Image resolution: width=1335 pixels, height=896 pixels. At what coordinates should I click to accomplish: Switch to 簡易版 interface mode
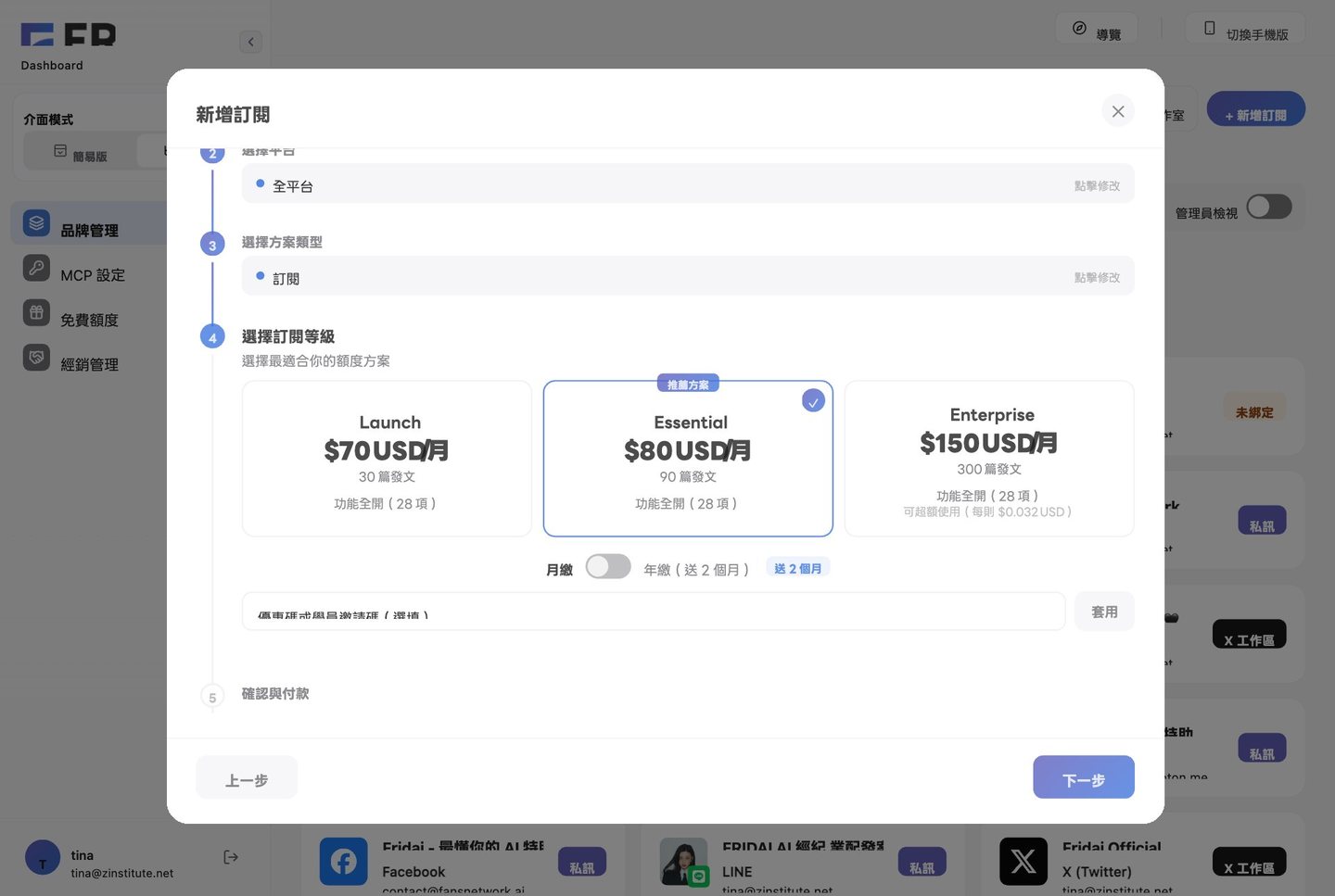(x=80, y=152)
